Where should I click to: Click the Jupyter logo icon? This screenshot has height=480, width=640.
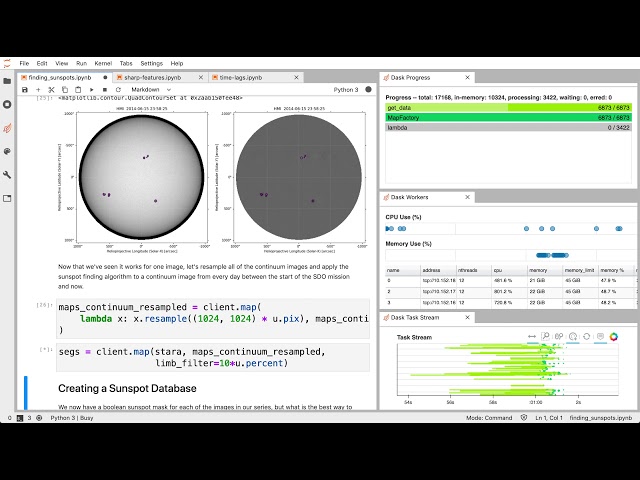tap(7, 63)
